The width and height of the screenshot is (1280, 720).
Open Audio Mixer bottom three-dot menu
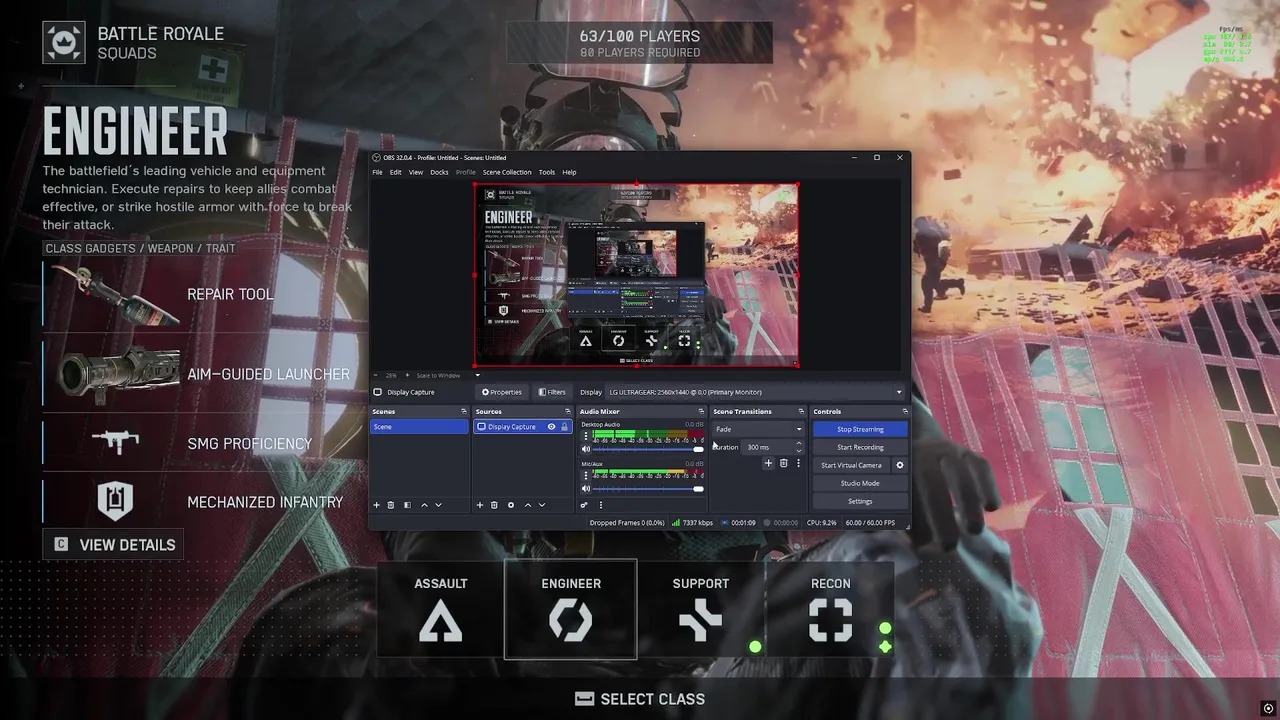tap(601, 505)
